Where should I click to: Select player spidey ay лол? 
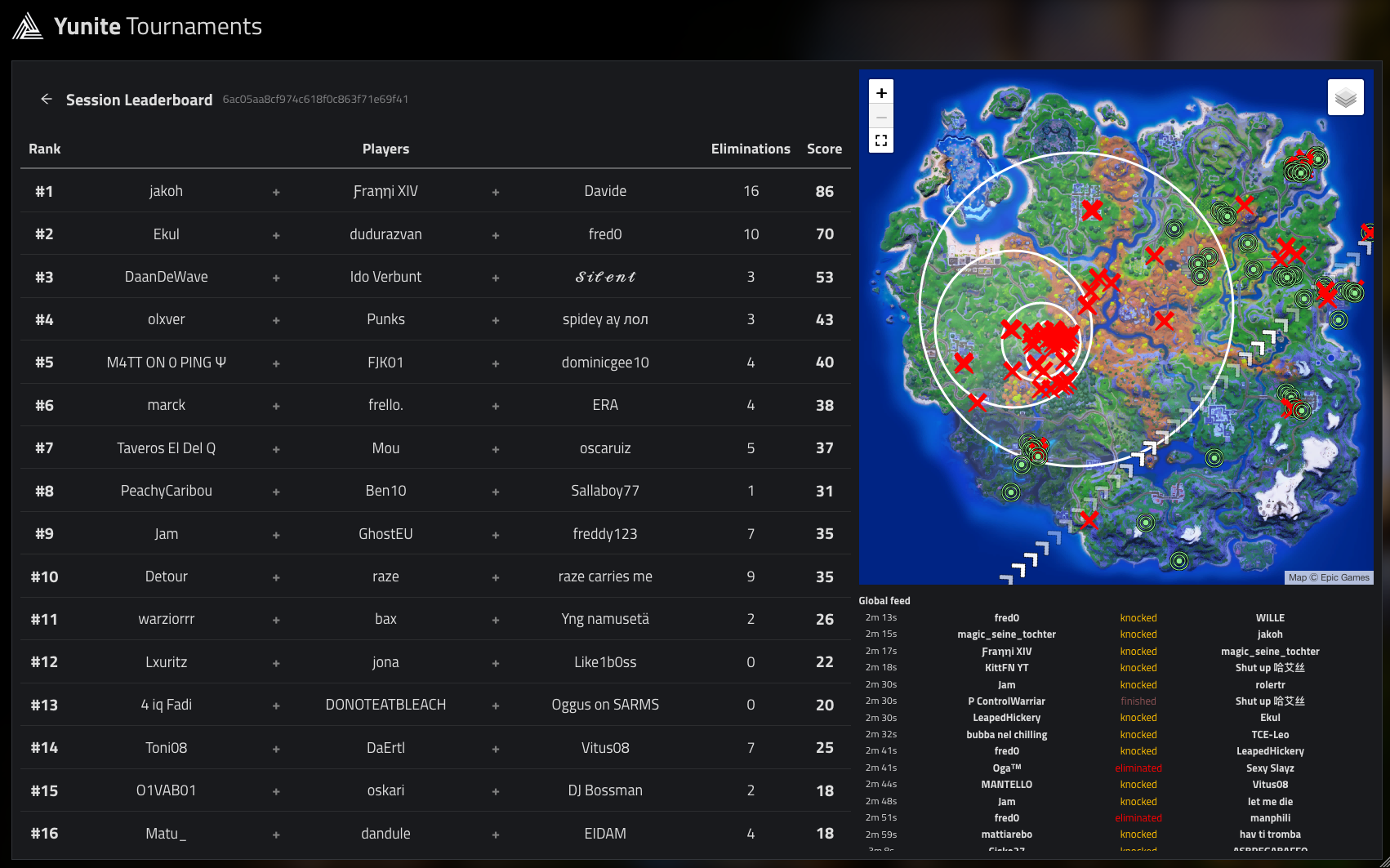tap(605, 319)
